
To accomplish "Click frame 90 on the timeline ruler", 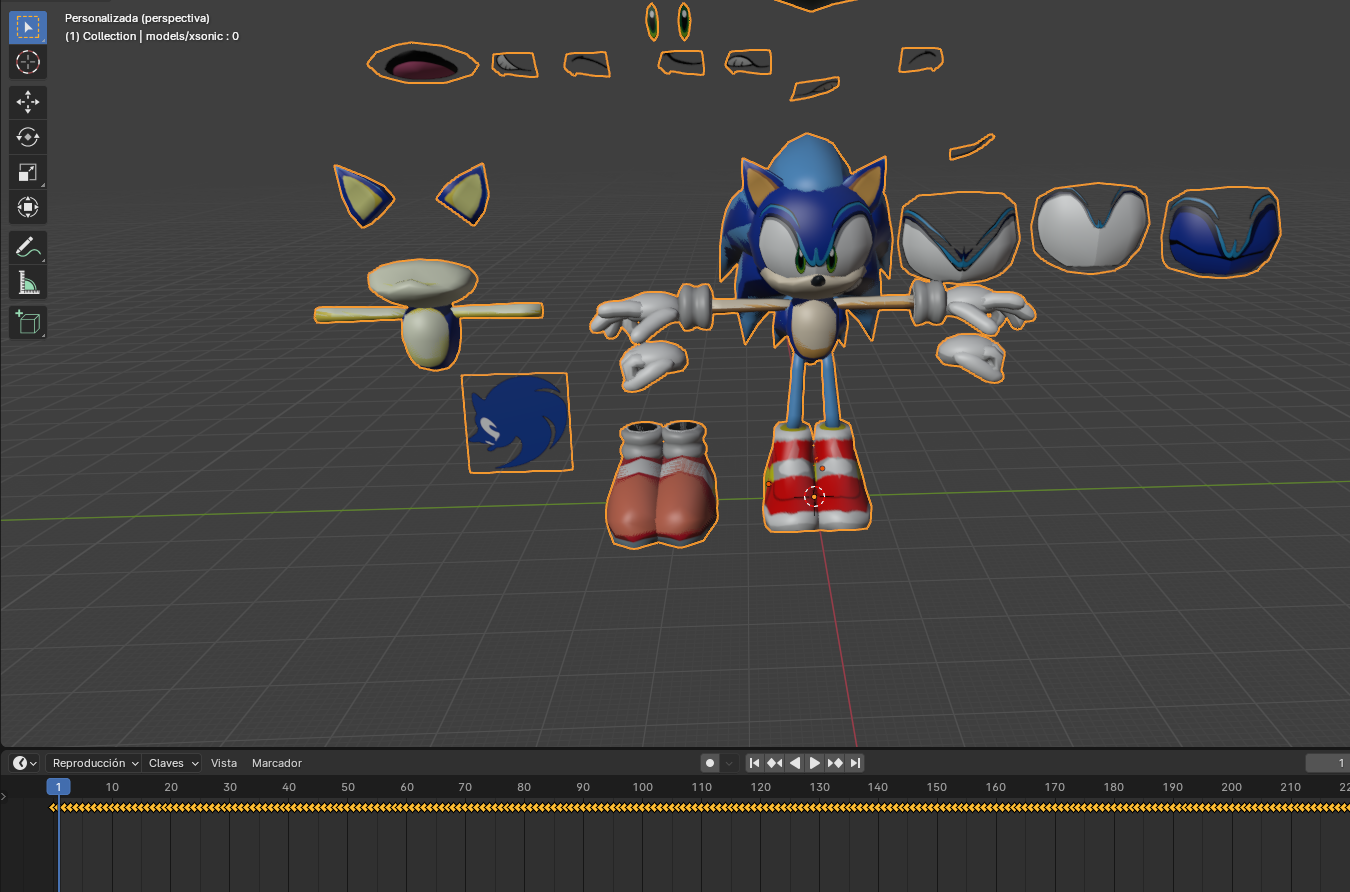I will (583, 787).
